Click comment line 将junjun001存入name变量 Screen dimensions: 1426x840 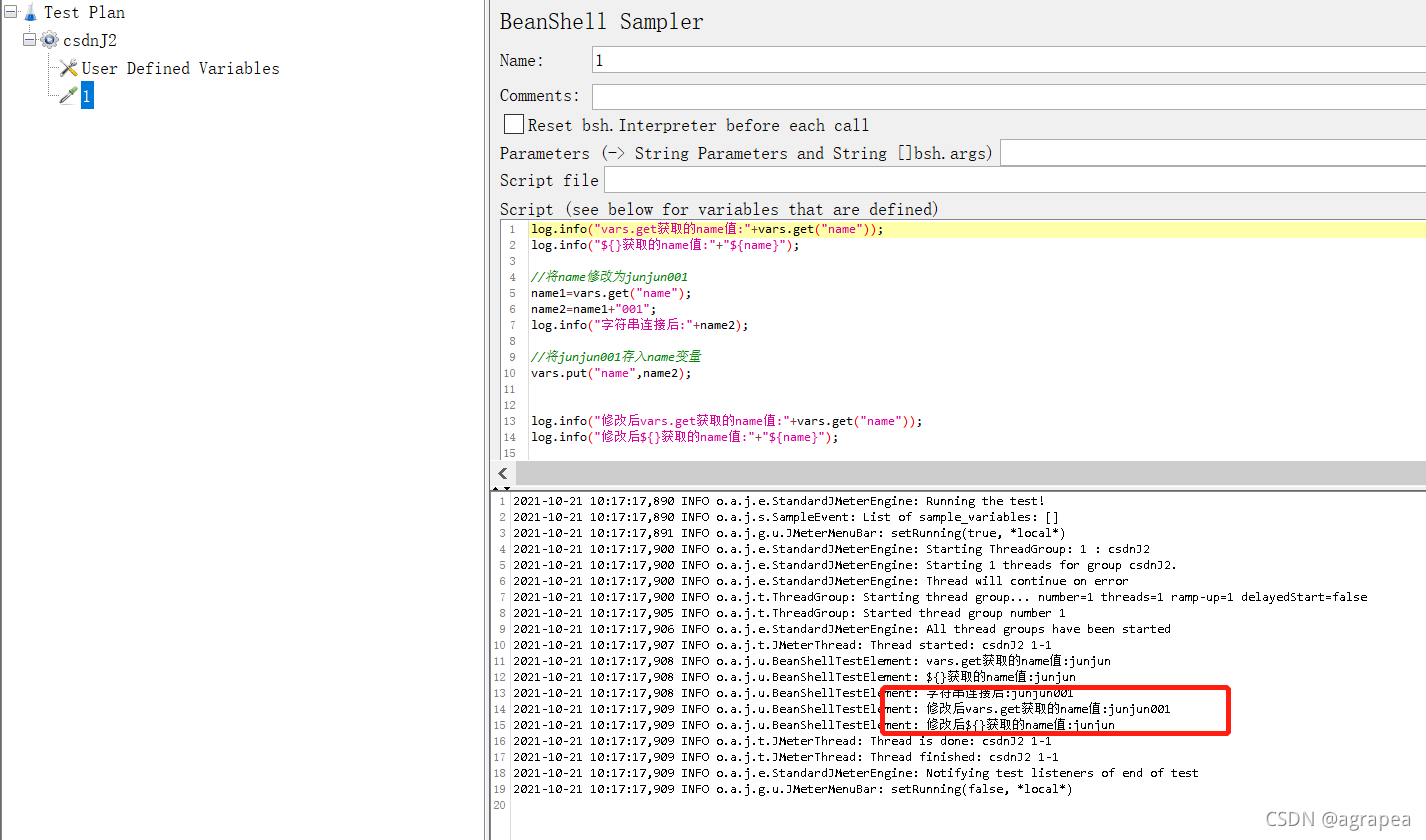coord(616,357)
